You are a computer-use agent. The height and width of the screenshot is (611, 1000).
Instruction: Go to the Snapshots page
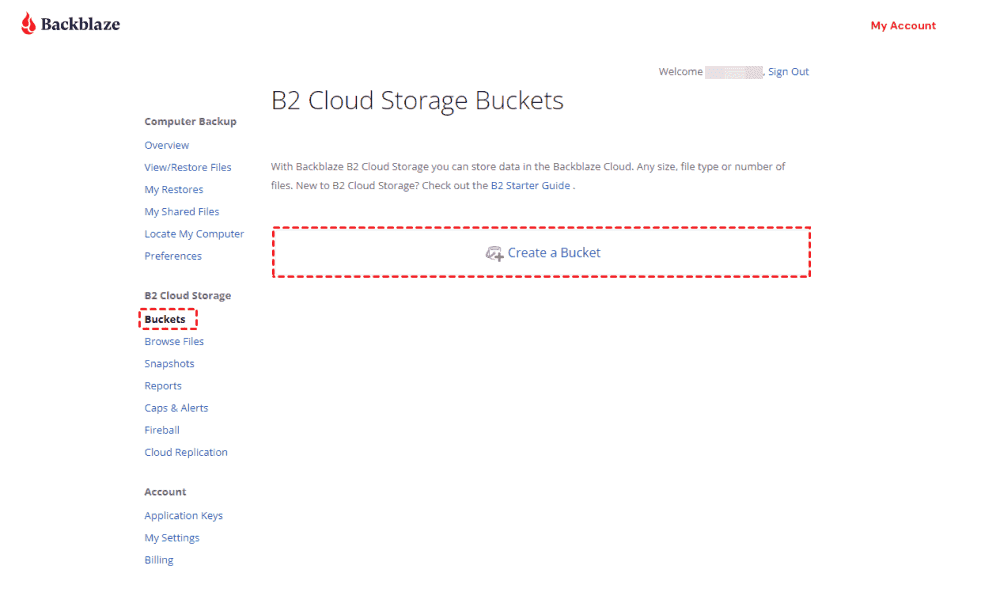pyautogui.click(x=169, y=364)
